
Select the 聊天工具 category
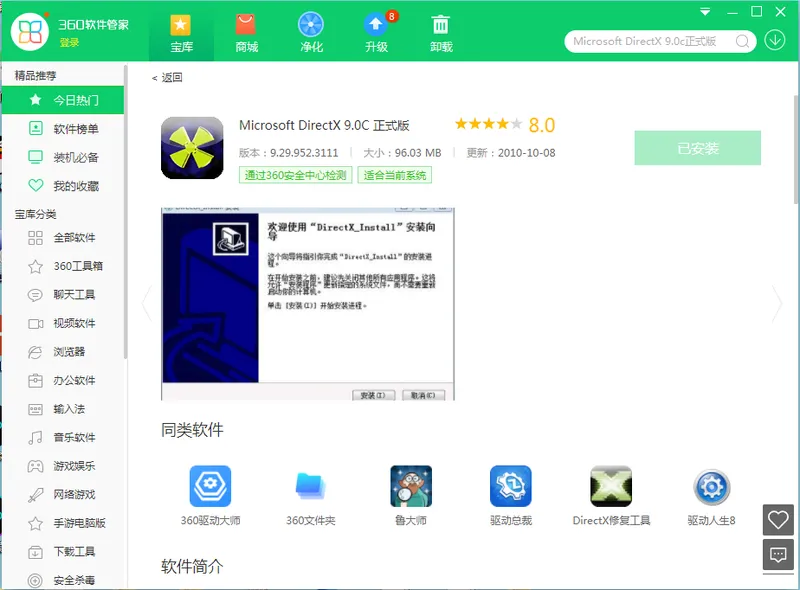click(x=63, y=294)
